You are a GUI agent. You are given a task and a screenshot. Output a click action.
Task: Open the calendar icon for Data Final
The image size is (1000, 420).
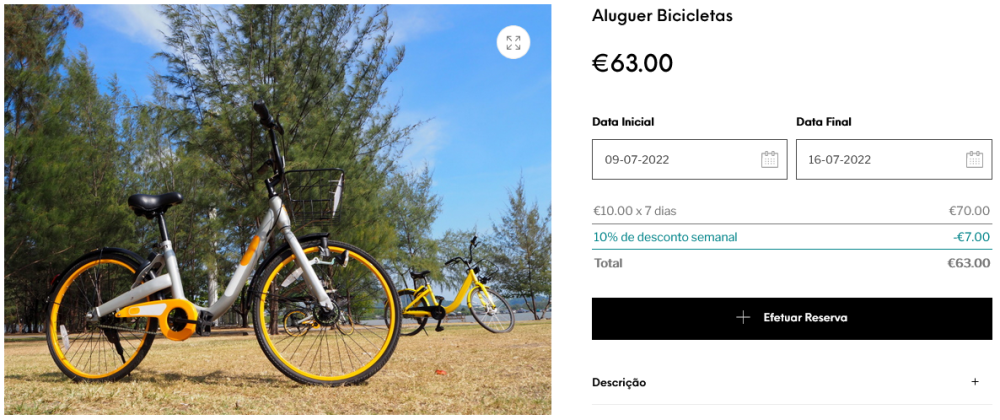tap(974, 159)
